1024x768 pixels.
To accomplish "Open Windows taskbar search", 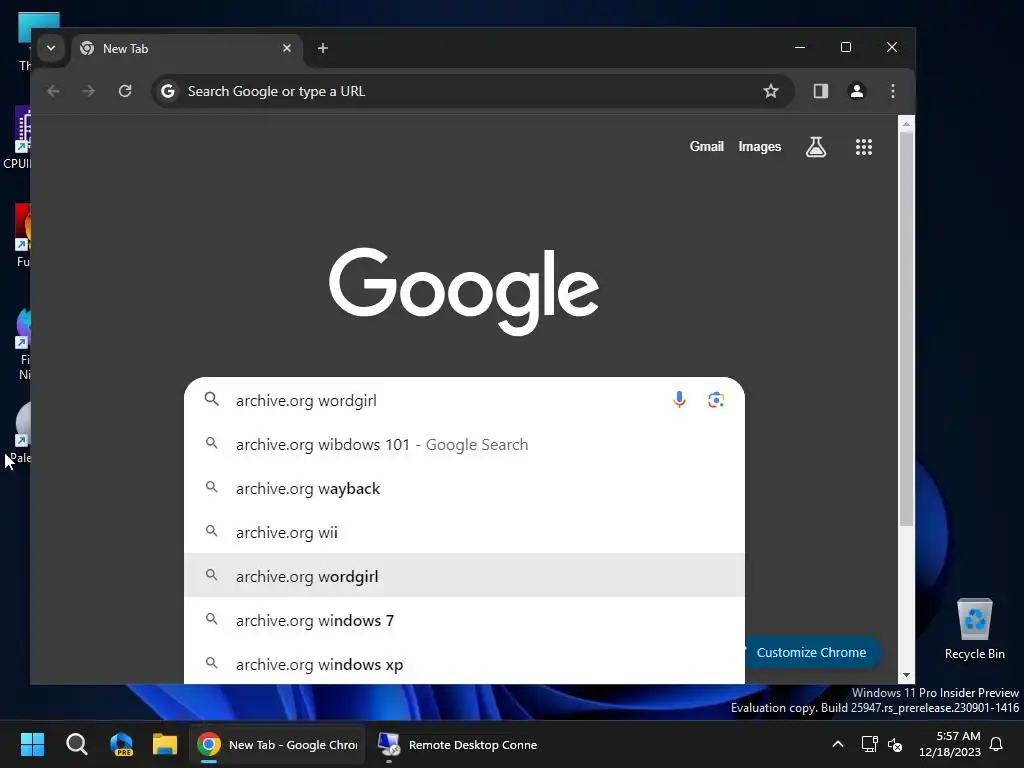I will coord(76,744).
